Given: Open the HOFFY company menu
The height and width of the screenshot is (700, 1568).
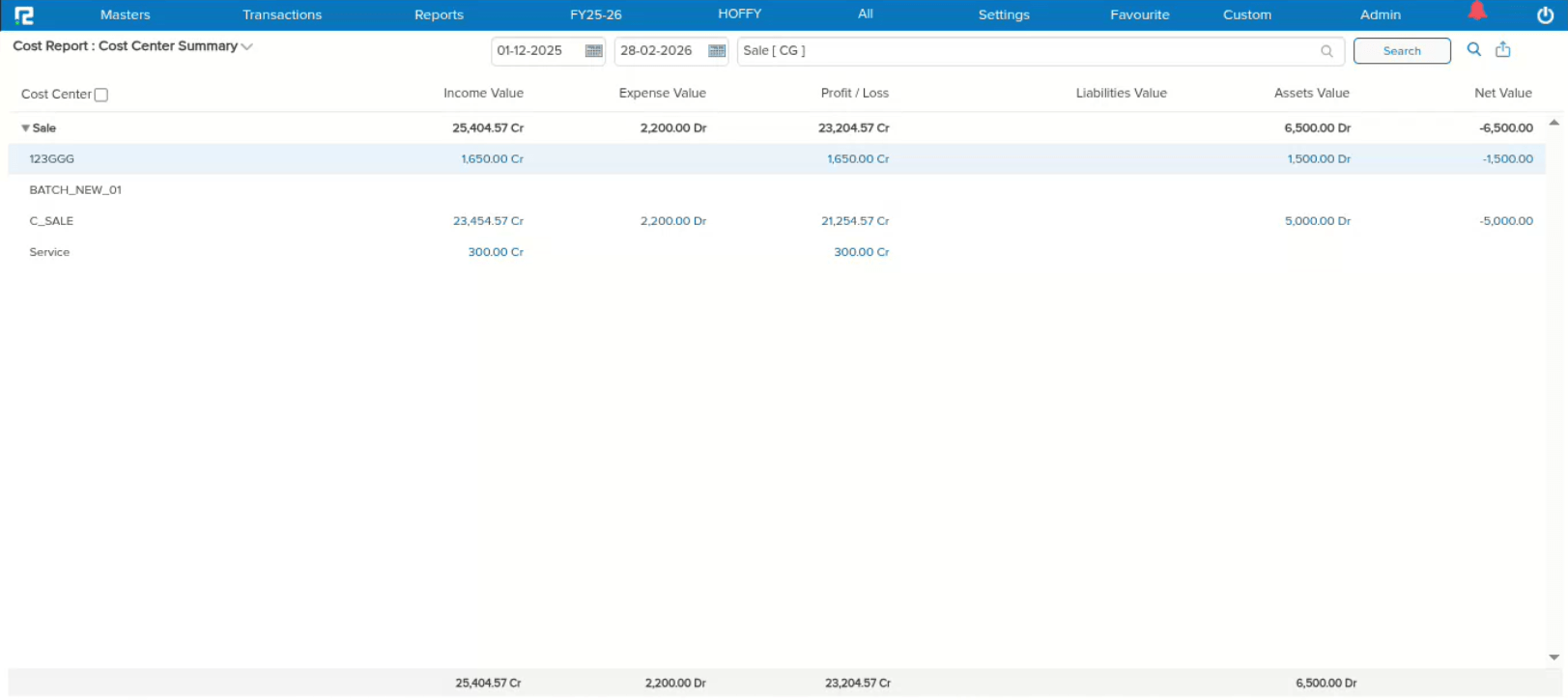Looking at the screenshot, I should pyautogui.click(x=740, y=14).
